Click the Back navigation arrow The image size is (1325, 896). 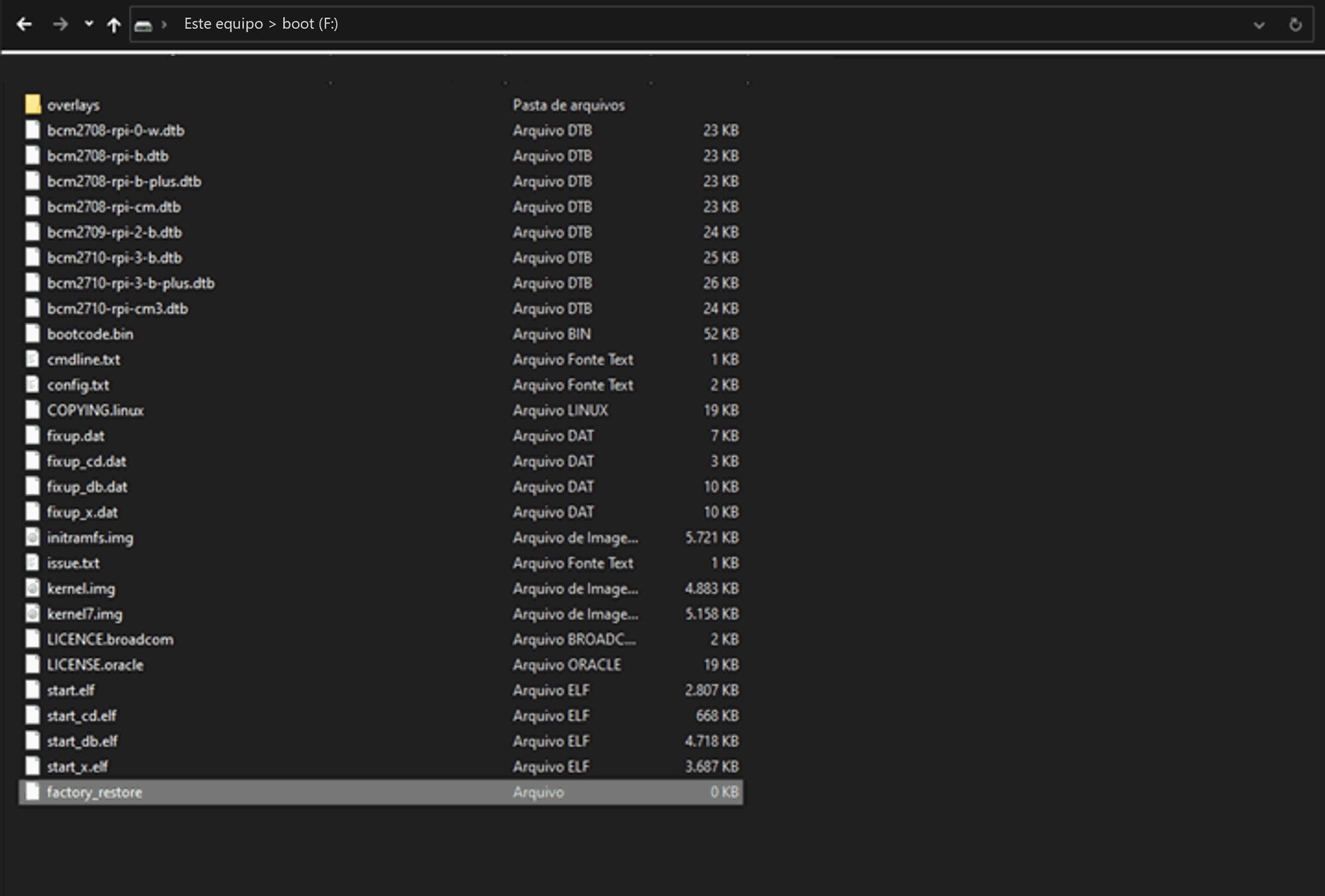(x=24, y=24)
